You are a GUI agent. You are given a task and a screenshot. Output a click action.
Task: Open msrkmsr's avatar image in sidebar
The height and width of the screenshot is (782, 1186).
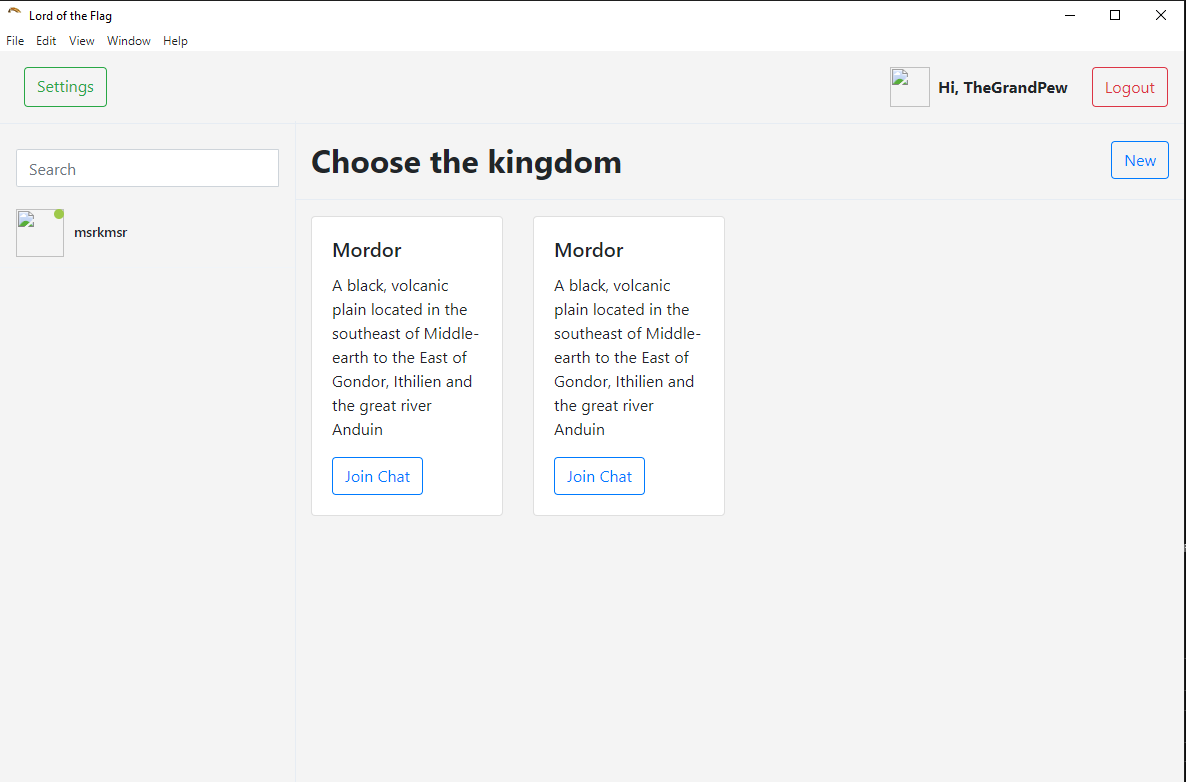39,233
